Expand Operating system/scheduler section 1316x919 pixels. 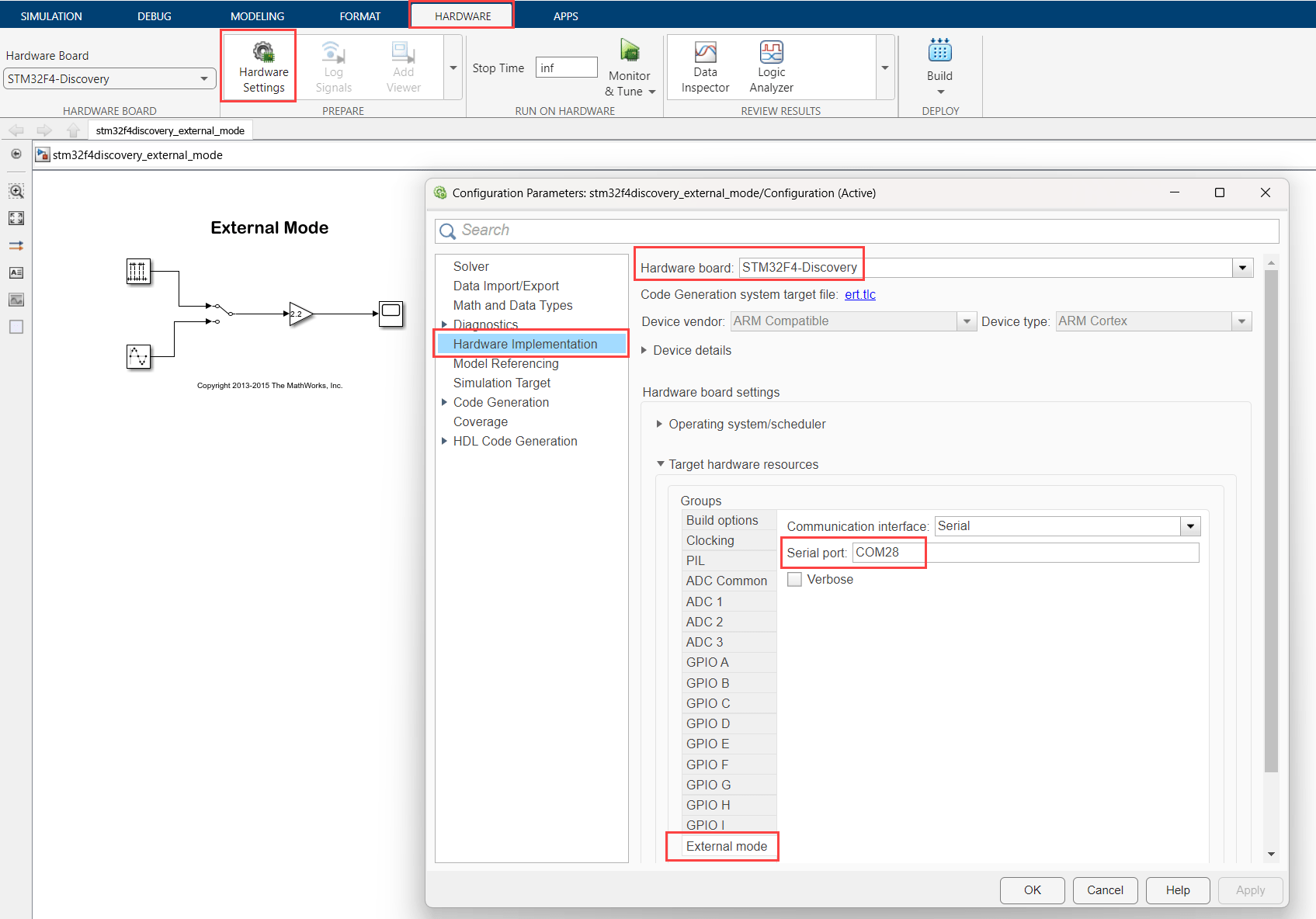click(x=741, y=424)
